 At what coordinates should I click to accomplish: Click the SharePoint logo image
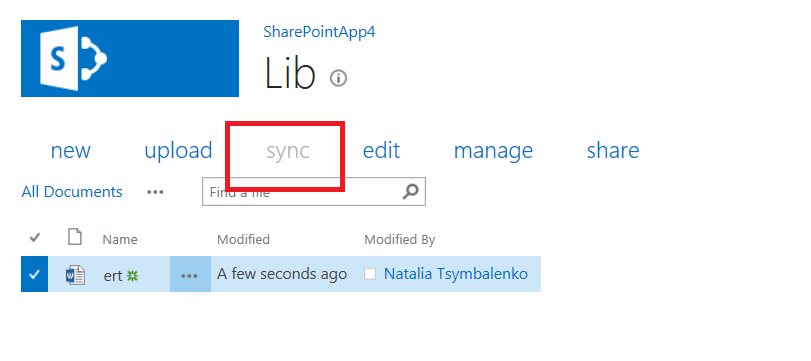pos(130,58)
